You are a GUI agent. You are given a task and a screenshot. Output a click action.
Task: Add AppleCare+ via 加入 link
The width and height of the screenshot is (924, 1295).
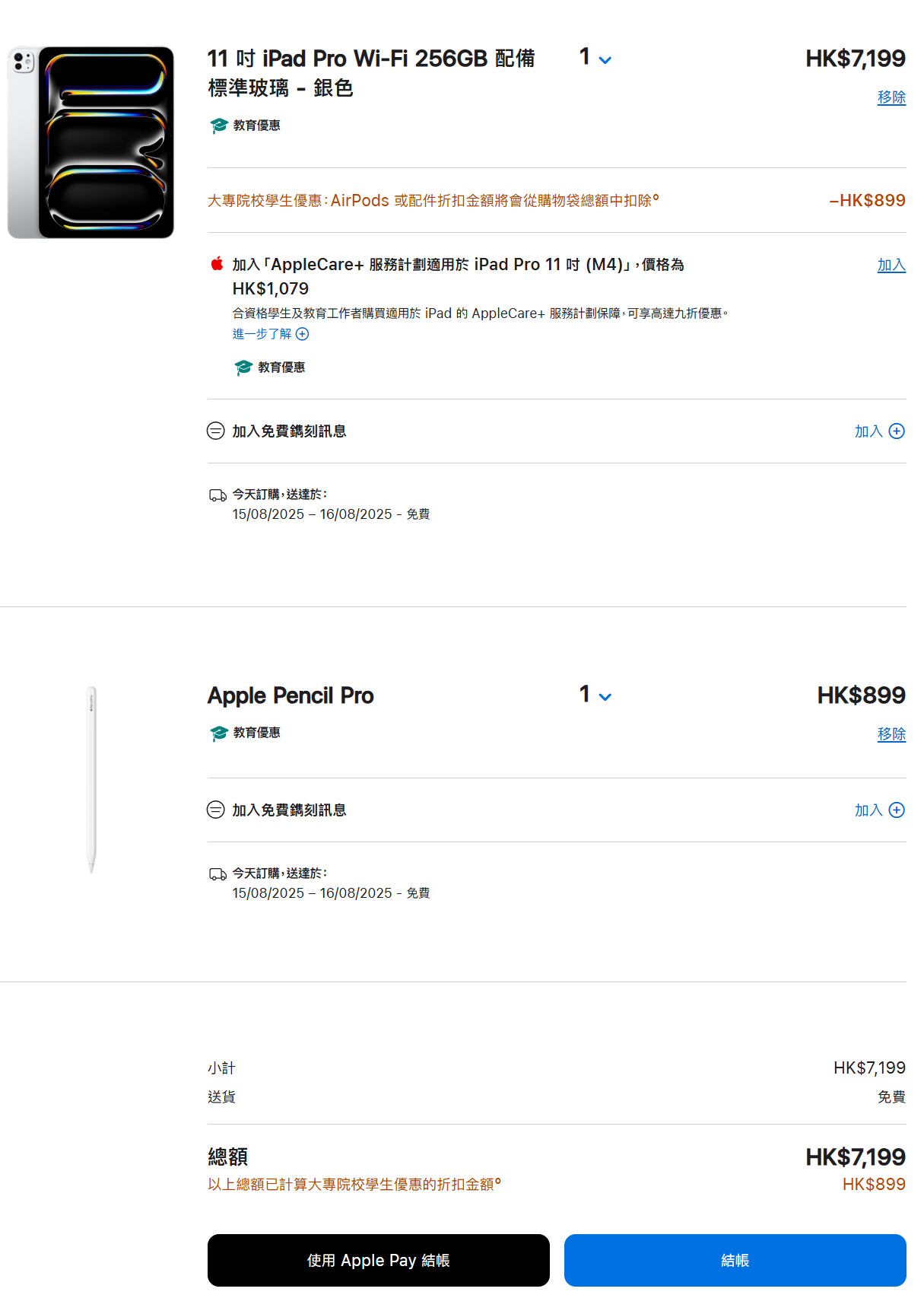click(x=891, y=265)
